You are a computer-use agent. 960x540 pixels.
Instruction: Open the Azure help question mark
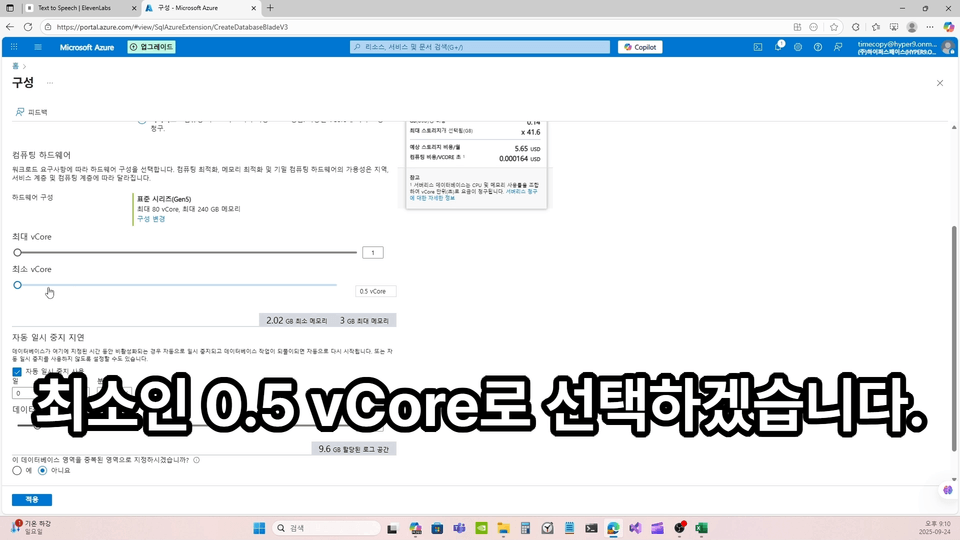coord(818,47)
